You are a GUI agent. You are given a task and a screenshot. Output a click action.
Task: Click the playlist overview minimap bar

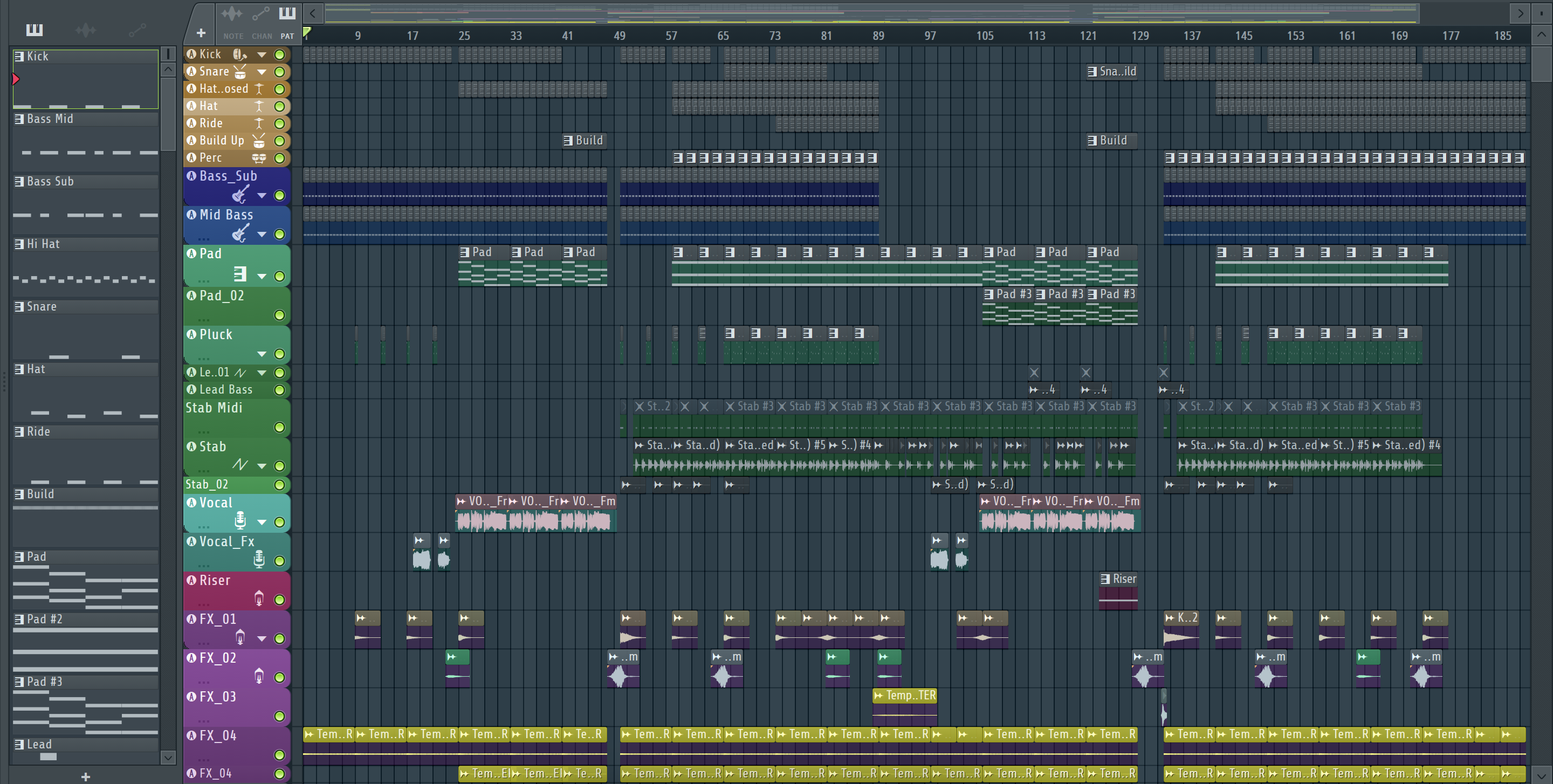tap(872, 13)
